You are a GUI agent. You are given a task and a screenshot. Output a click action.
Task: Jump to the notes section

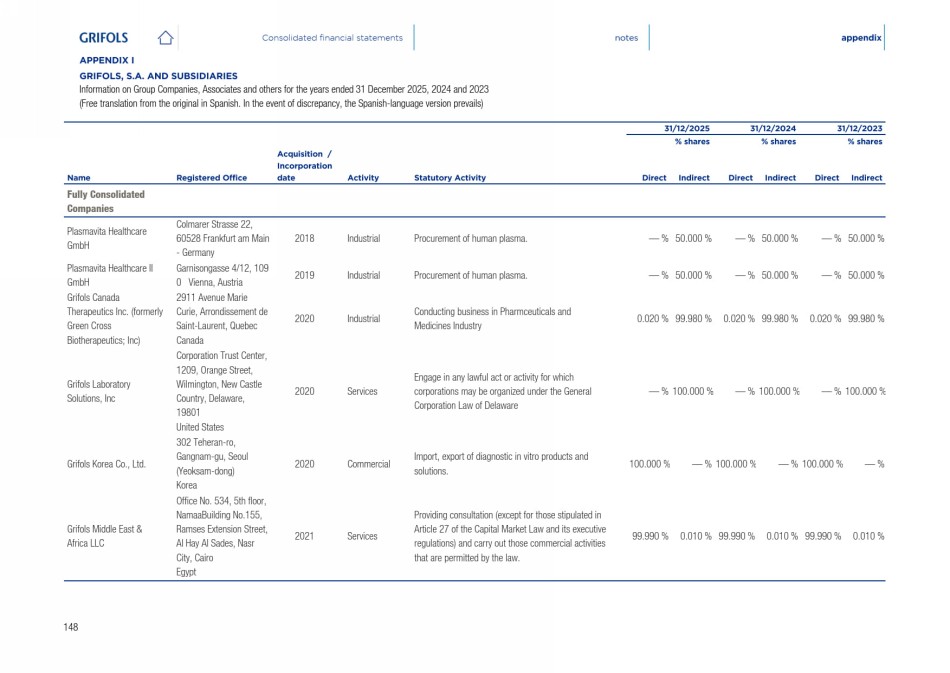point(626,38)
